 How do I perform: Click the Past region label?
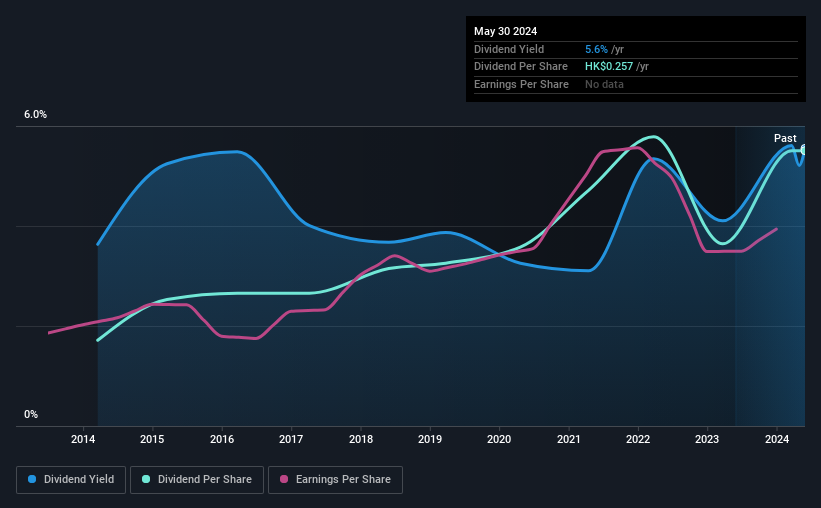point(785,138)
